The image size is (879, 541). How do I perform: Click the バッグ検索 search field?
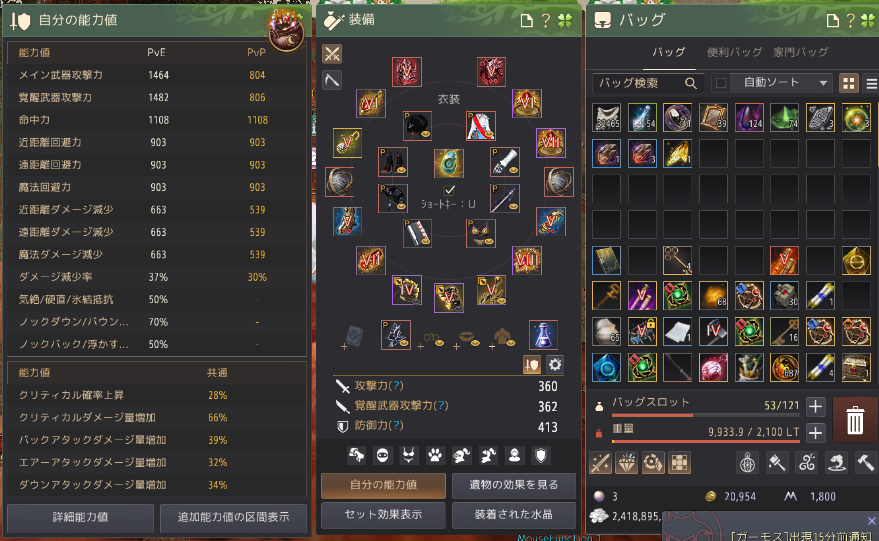click(x=640, y=84)
